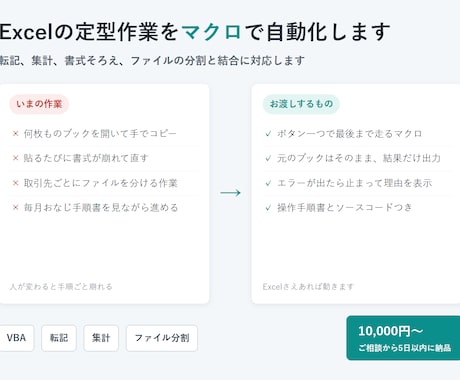Click the row 元のブックはそのまま、結果だけ出力
Image resolution: width=460 pixels, height=380 pixels.
358,158
